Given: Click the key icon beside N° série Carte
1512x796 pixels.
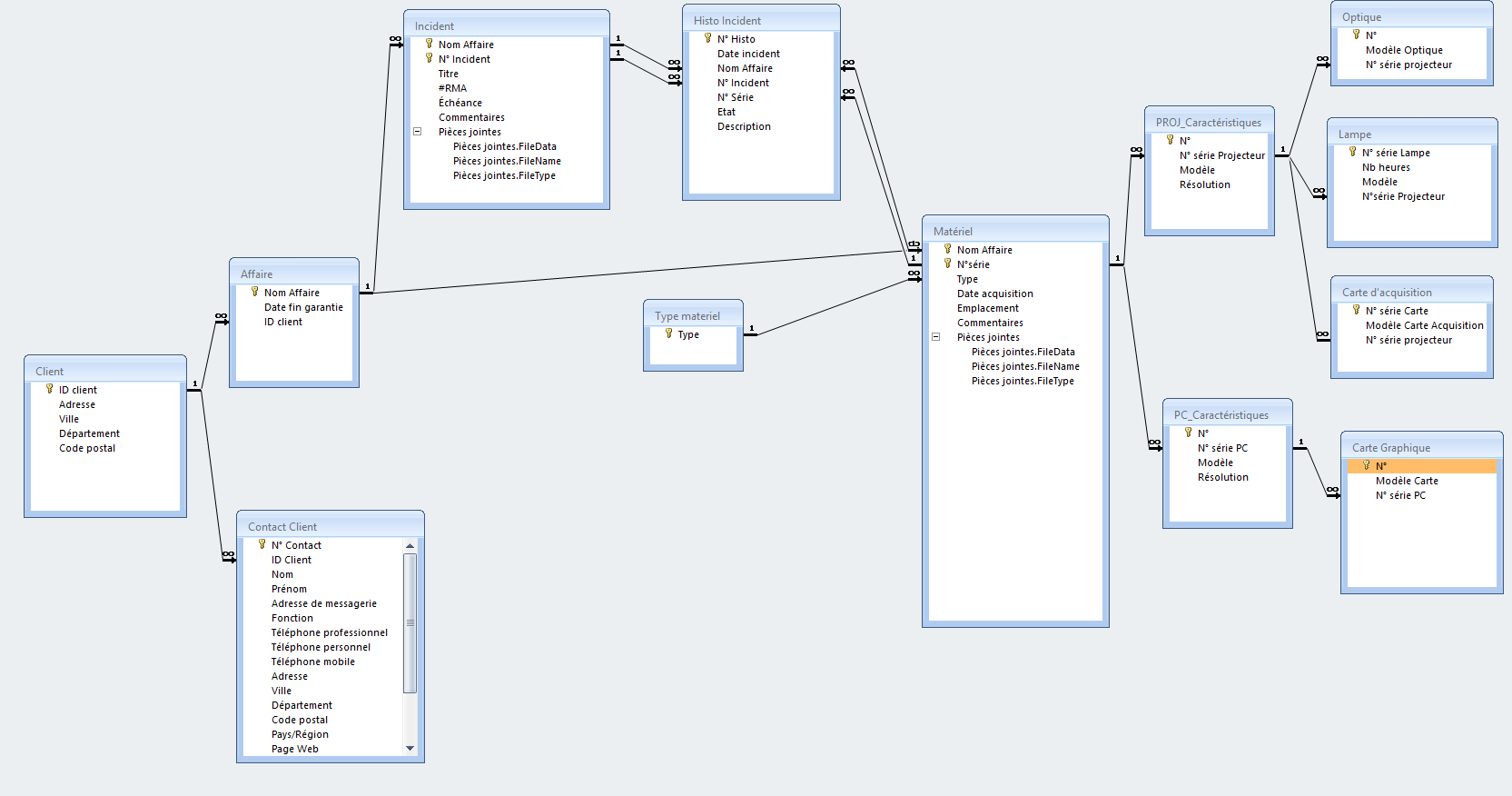Looking at the screenshot, I should [1356, 310].
